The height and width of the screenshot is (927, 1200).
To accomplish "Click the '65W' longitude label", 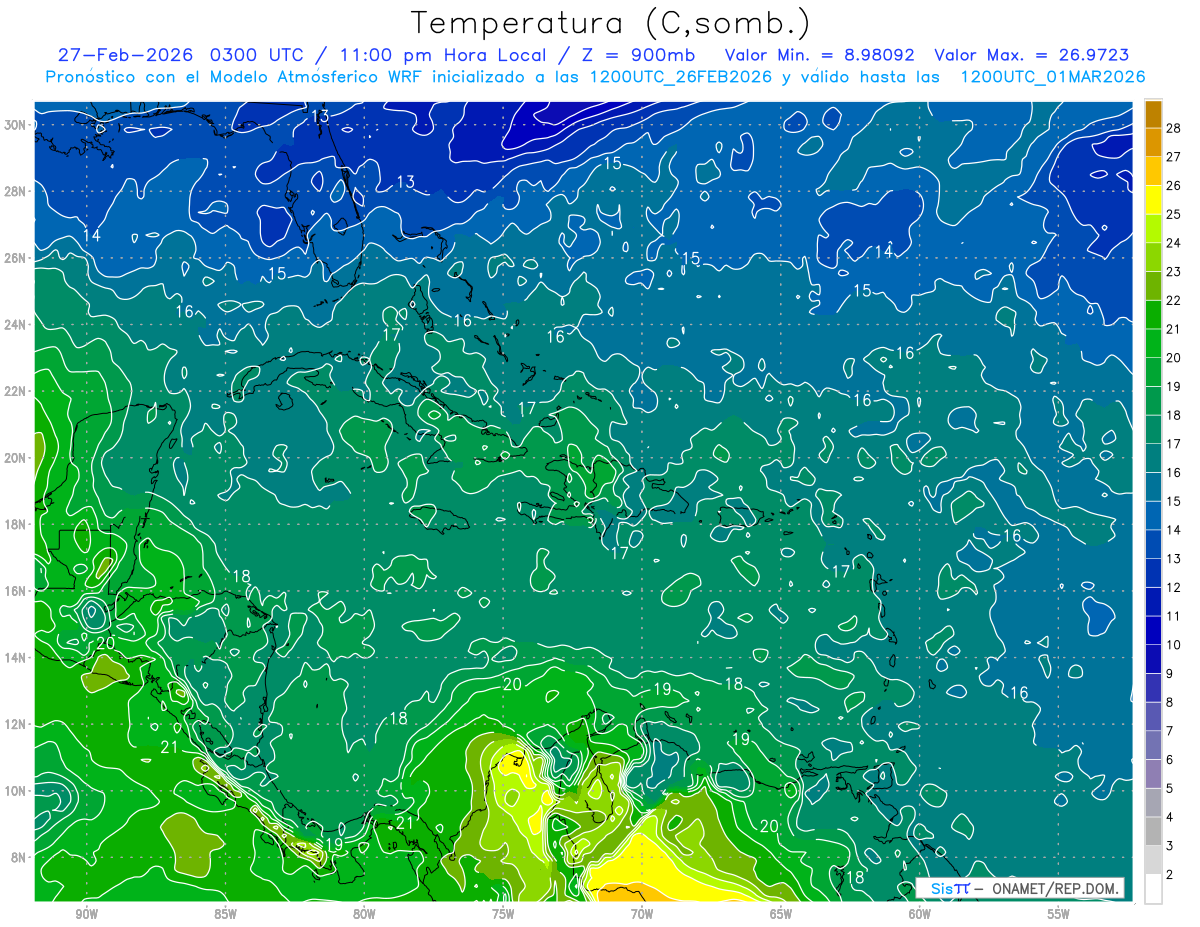I will tap(781, 913).
